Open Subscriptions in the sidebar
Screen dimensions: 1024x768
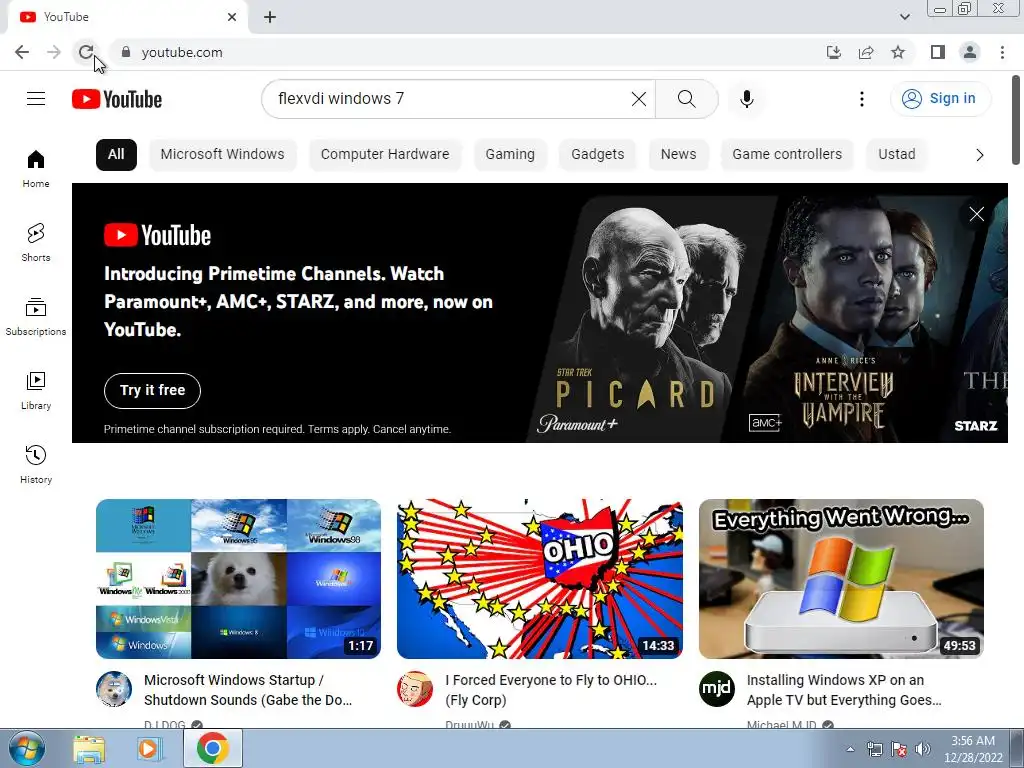point(36,316)
